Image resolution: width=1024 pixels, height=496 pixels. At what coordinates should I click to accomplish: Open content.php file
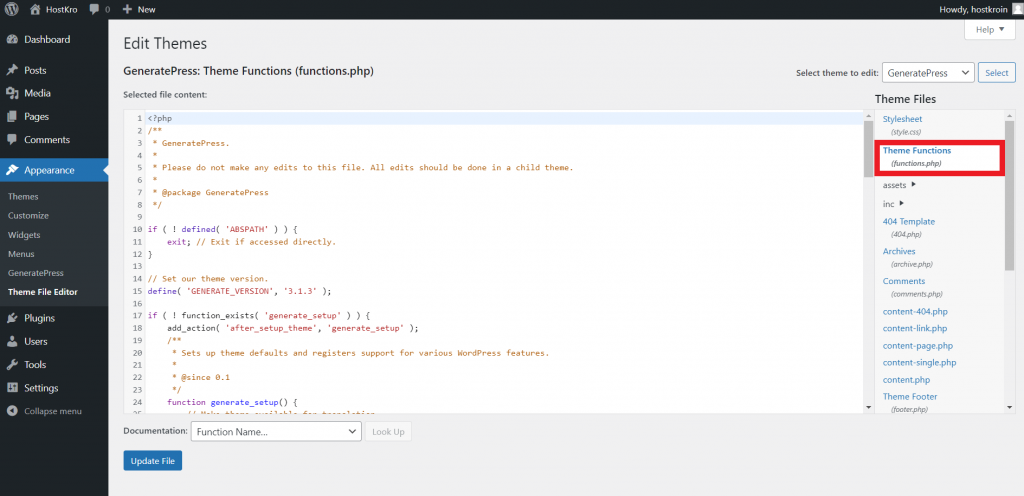tap(906, 380)
